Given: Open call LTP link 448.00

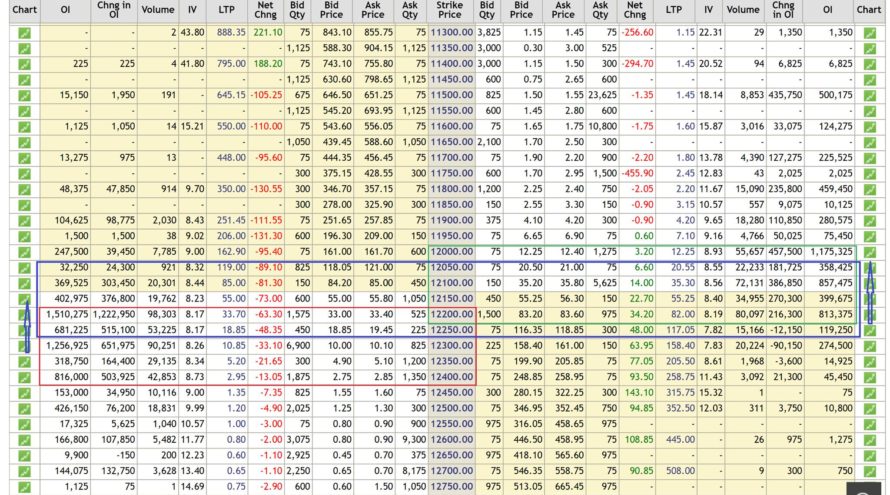Looking at the screenshot, I should coord(231,157).
